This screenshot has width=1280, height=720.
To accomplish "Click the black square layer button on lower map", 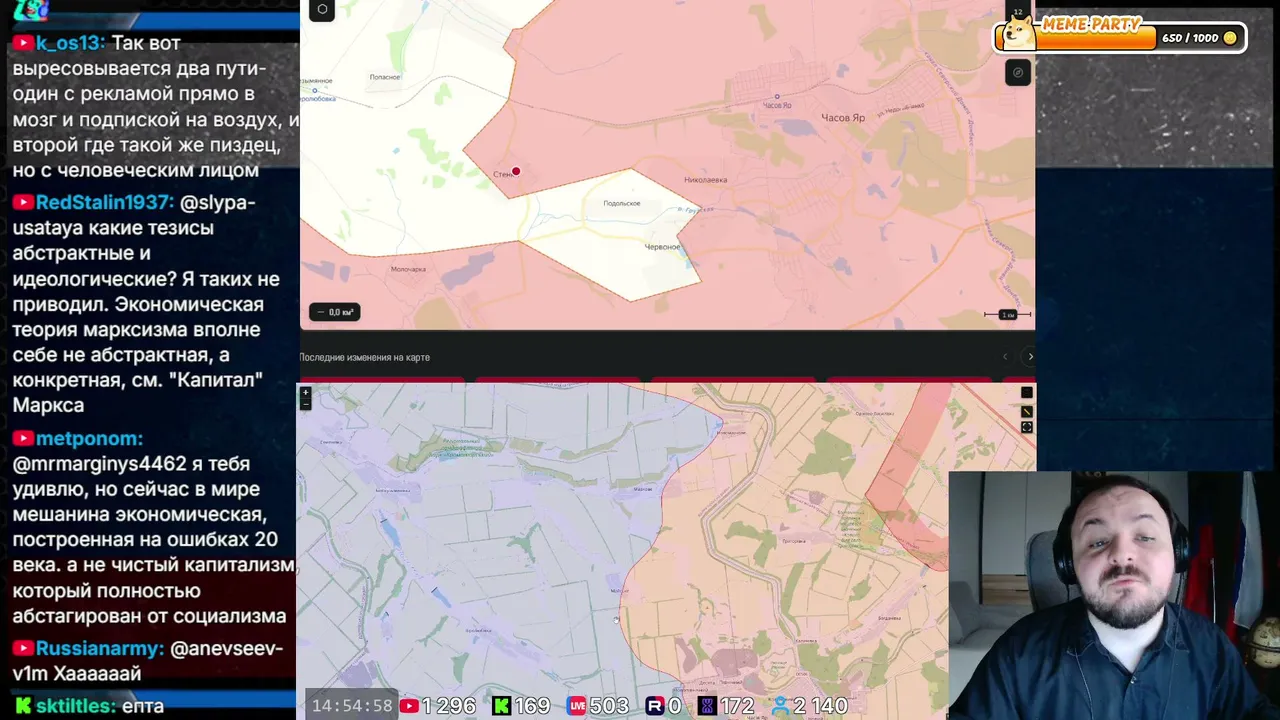I will click(x=1027, y=393).
